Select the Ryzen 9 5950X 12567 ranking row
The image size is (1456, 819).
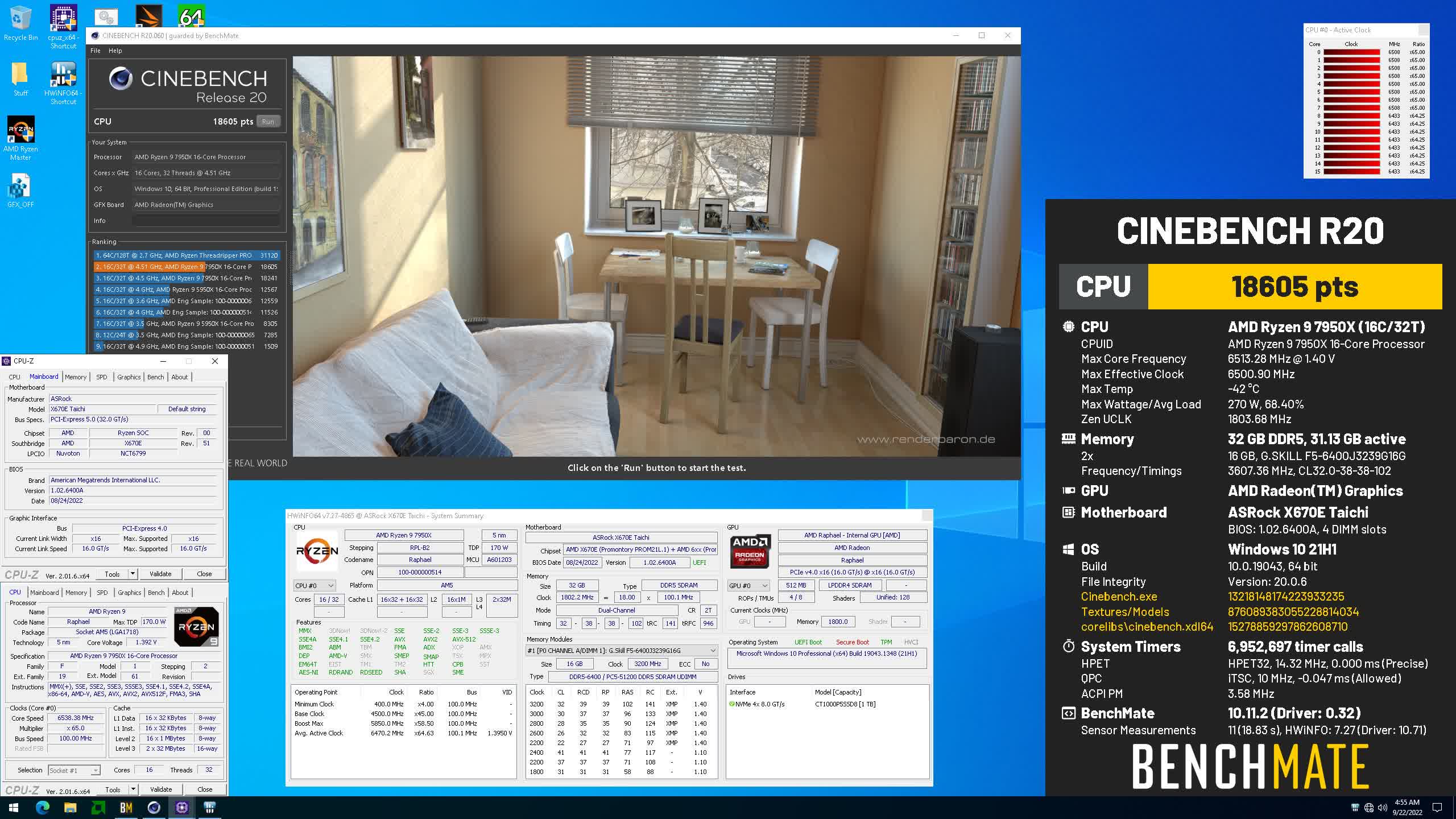[x=187, y=289]
